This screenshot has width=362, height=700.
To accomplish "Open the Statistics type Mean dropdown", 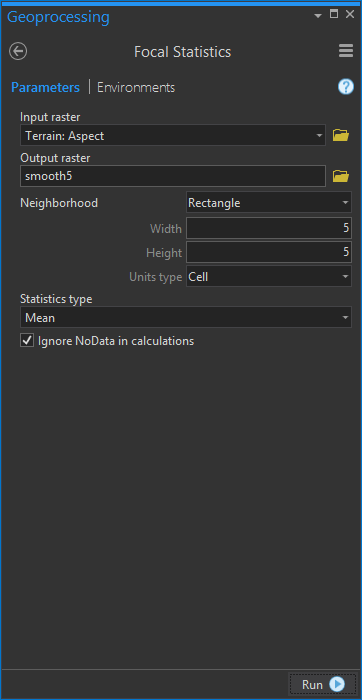I will (186, 317).
